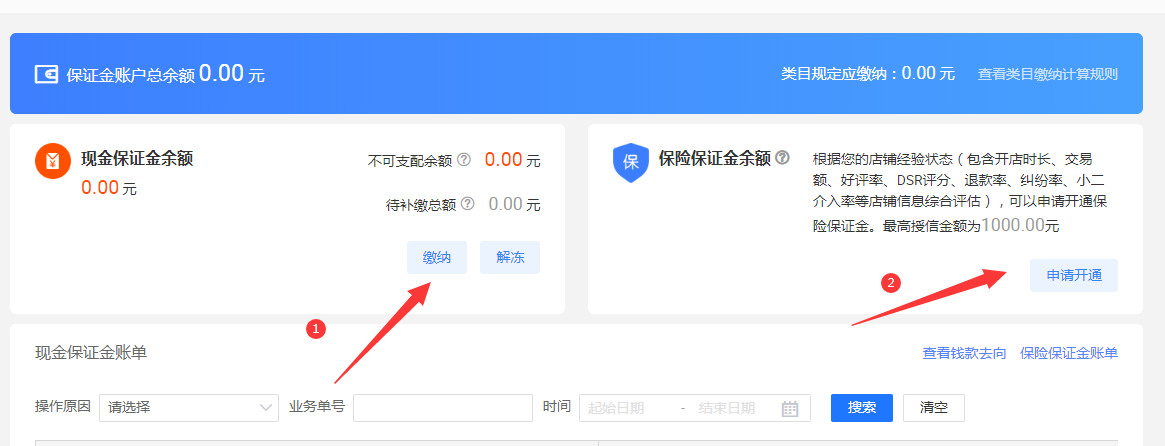
Task: Click the 清空 button
Action: tap(934, 407)
